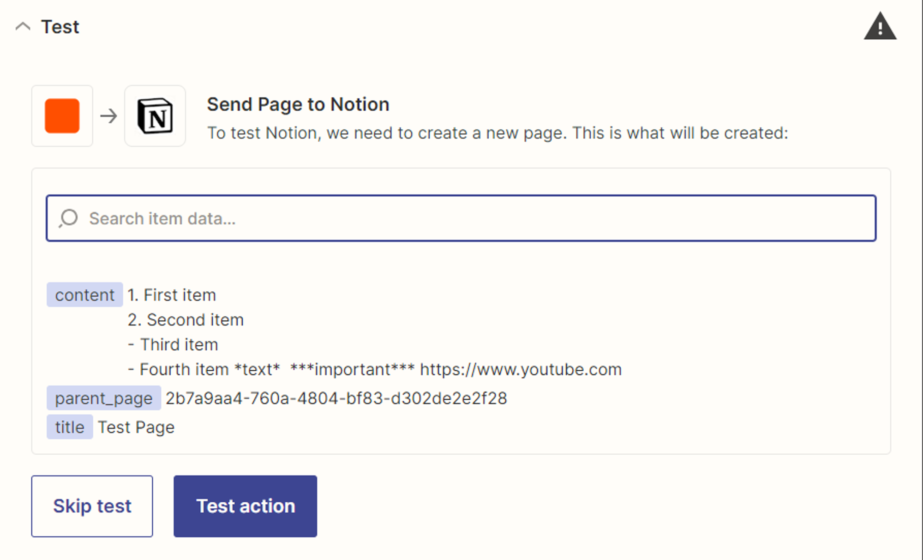Image resolution: width=923 pixels, height=560 pixels.
Task: Click the 'Test' section header label
Action: (x=60, y=27)
